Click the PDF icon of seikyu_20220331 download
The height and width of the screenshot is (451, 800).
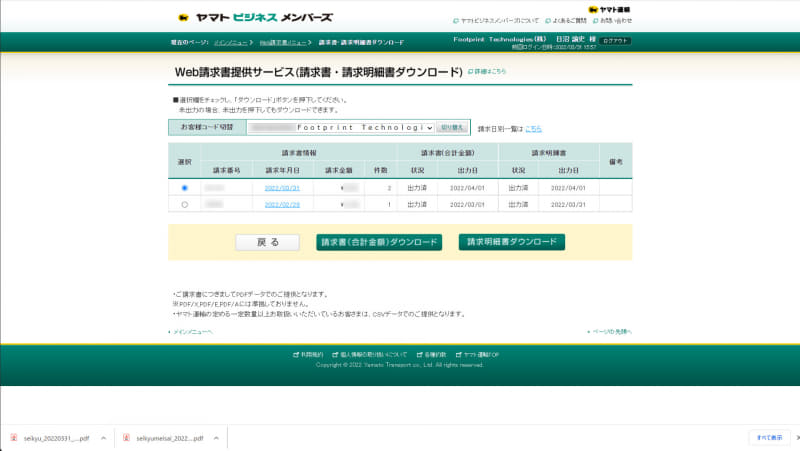14,438
